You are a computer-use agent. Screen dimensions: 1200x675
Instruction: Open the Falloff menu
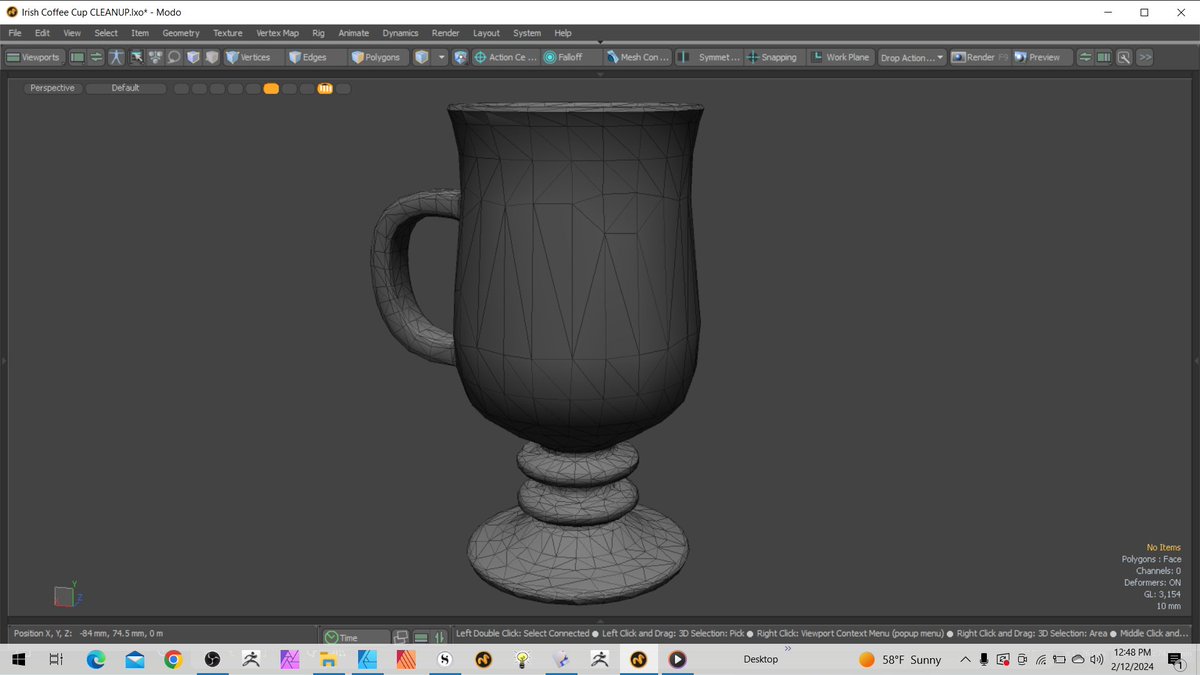point(571,57)
